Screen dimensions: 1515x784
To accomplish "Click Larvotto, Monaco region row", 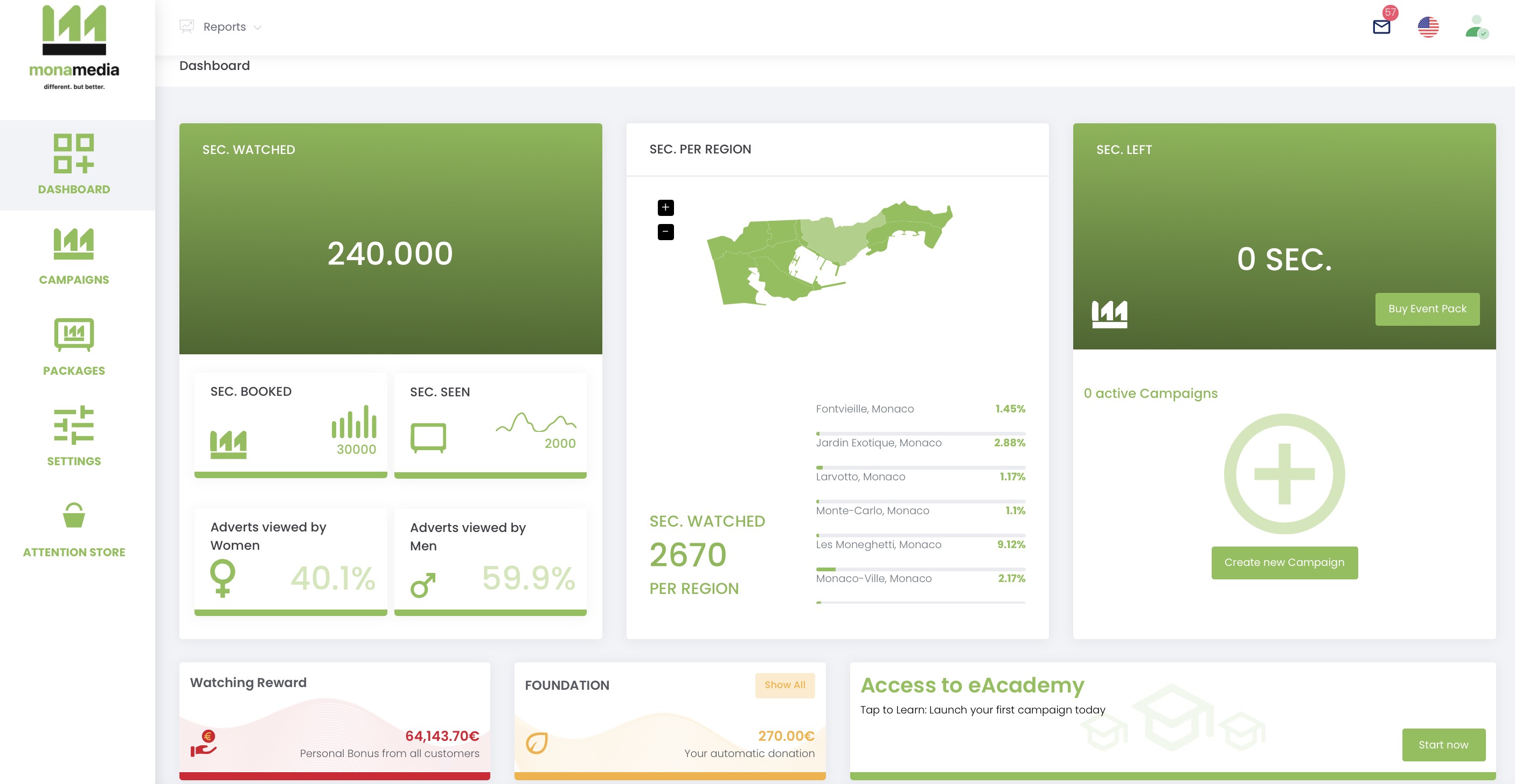I will coord(920,477).
